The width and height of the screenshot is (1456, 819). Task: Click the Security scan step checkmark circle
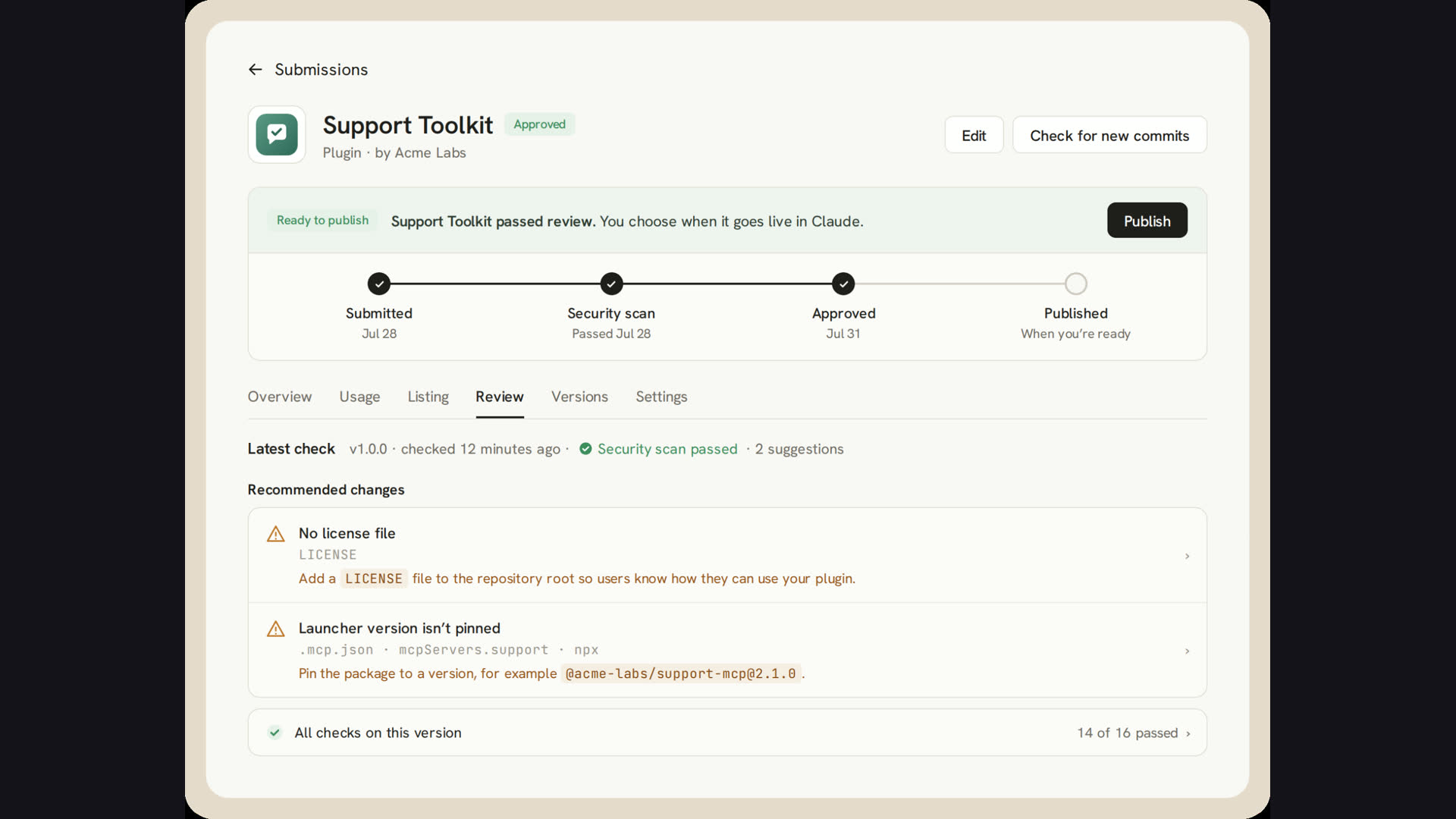(611, 284)
